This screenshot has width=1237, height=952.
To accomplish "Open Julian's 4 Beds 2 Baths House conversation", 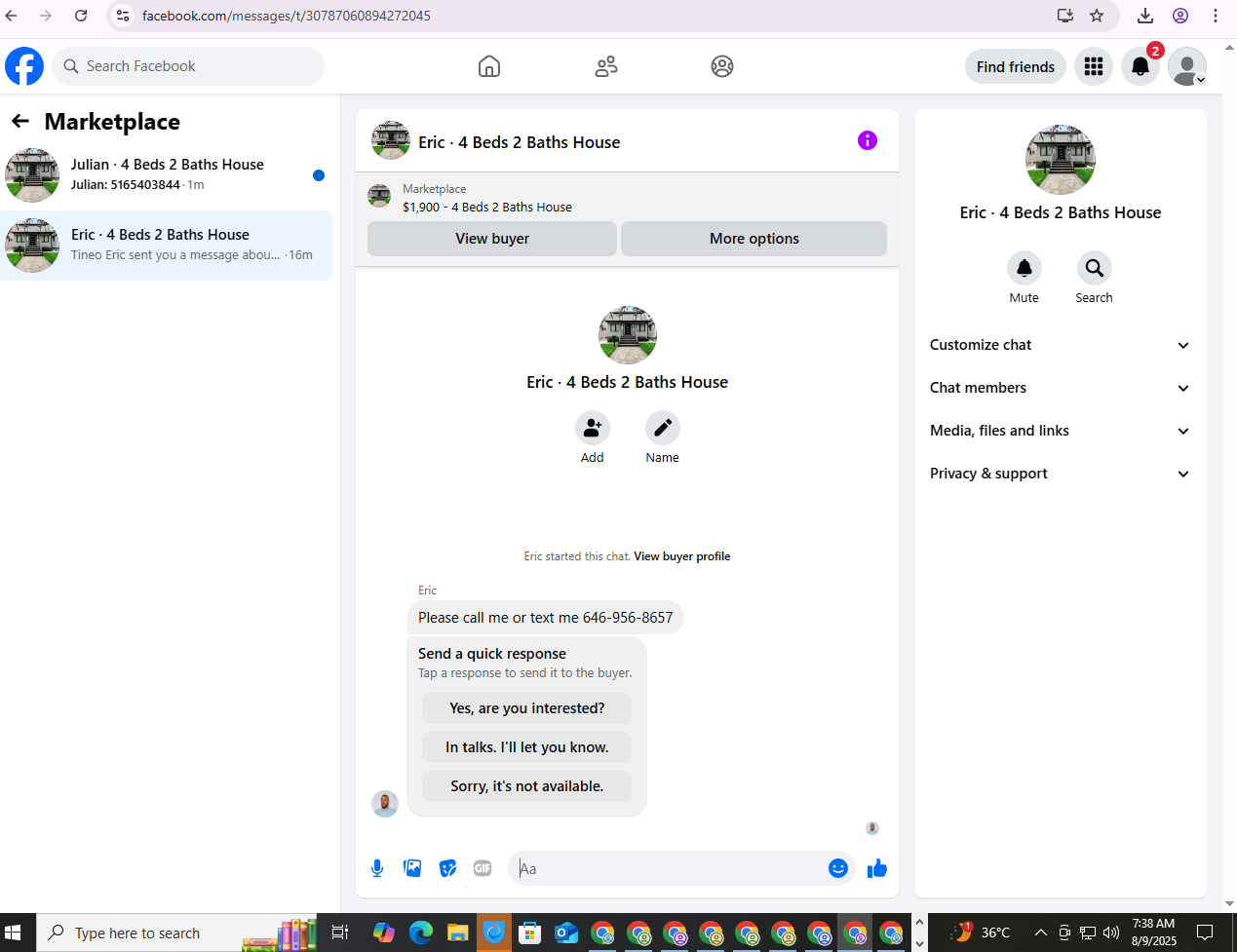I will click(166, 175).
